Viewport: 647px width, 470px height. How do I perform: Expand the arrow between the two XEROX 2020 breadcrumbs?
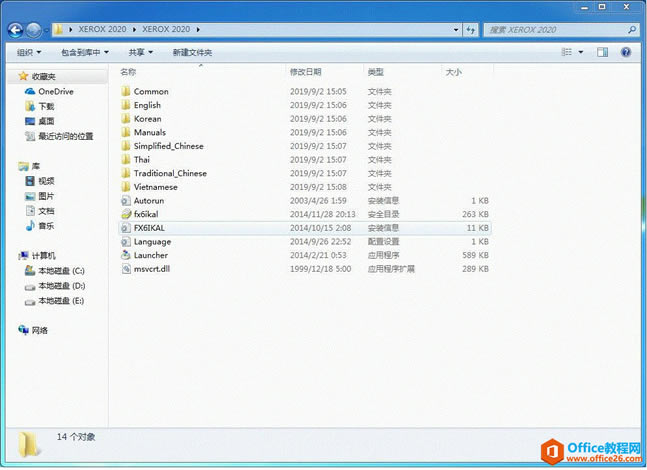[135, 30]
